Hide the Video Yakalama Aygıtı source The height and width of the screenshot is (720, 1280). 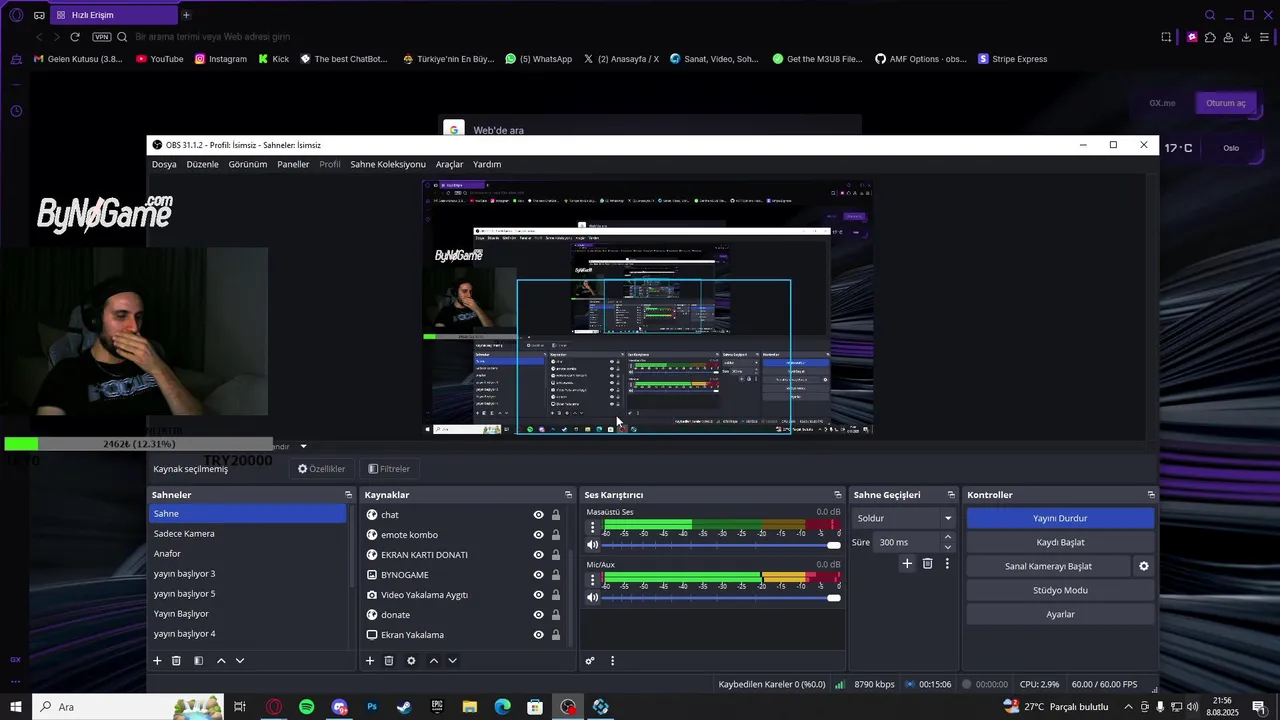(x=538, y=595)
